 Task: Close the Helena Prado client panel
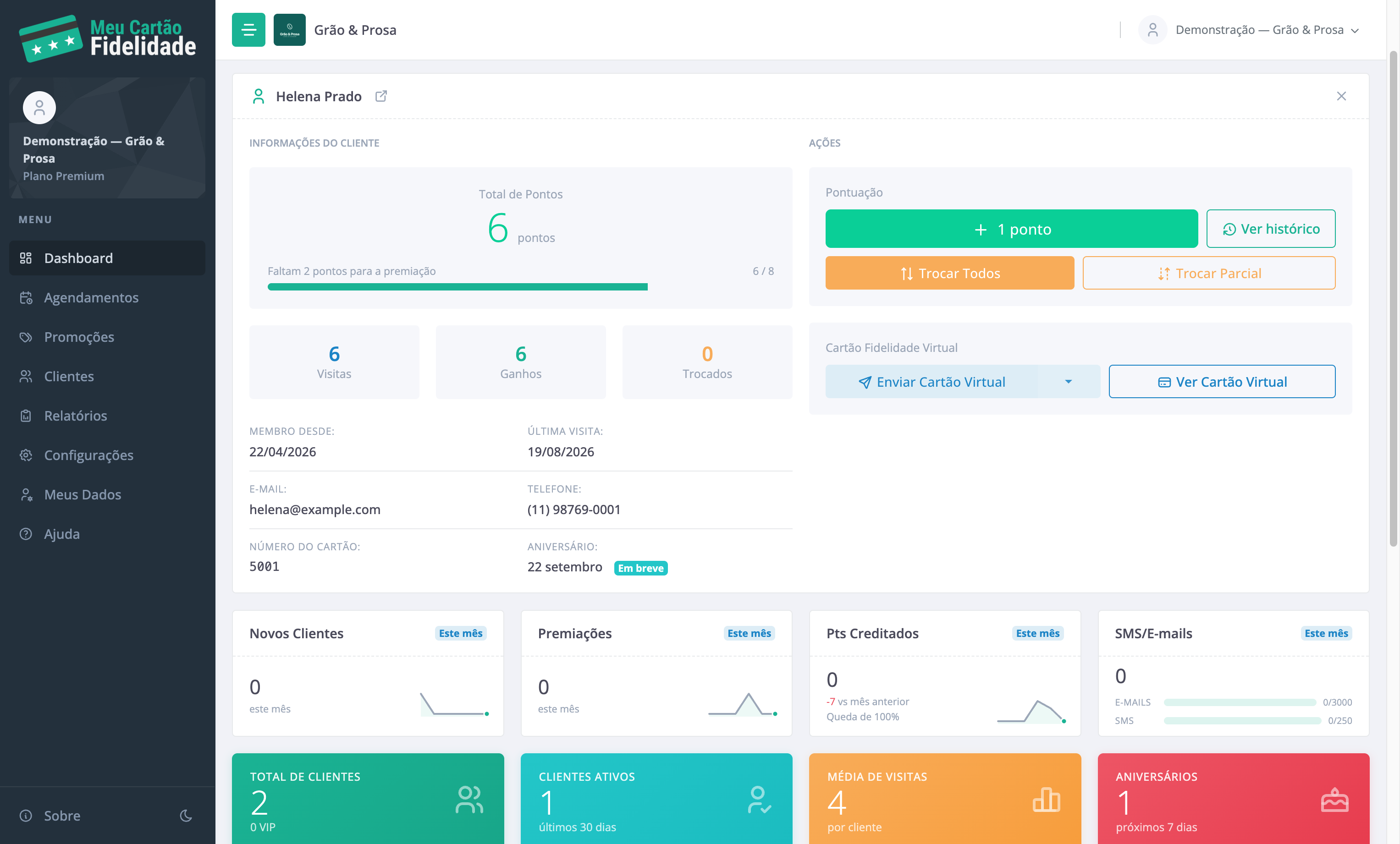tap(1341, 96)
